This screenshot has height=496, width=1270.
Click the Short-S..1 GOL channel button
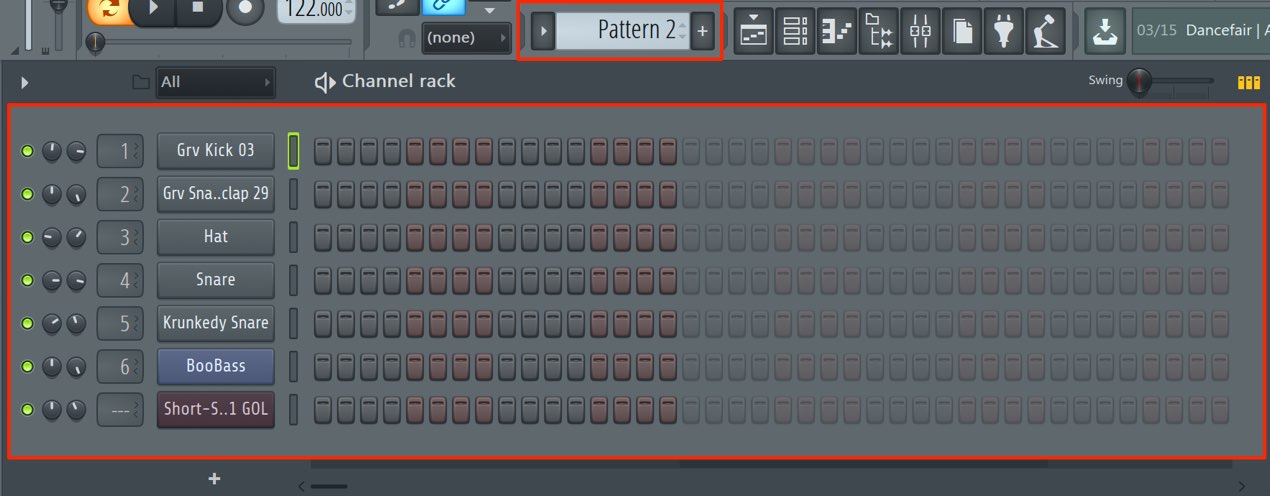[x=215, y=409]
